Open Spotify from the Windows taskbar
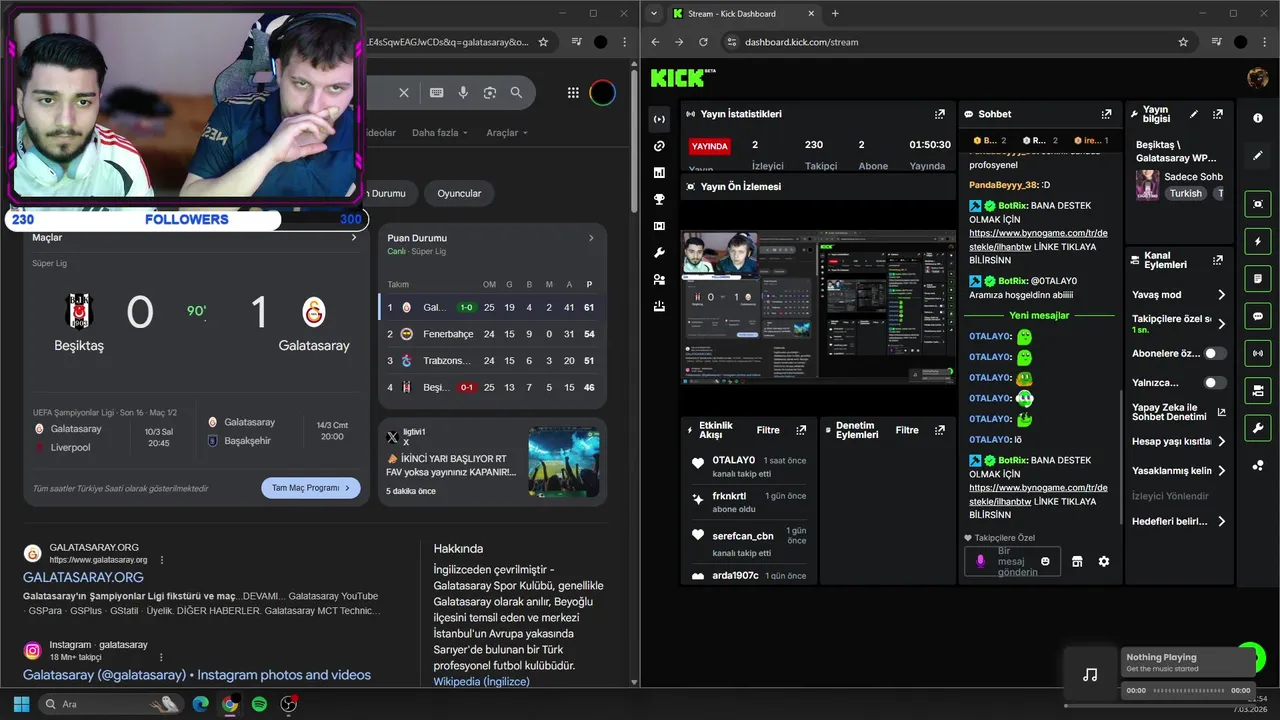The height and width of the screenshot is (720, 1280). coord(259,704)
